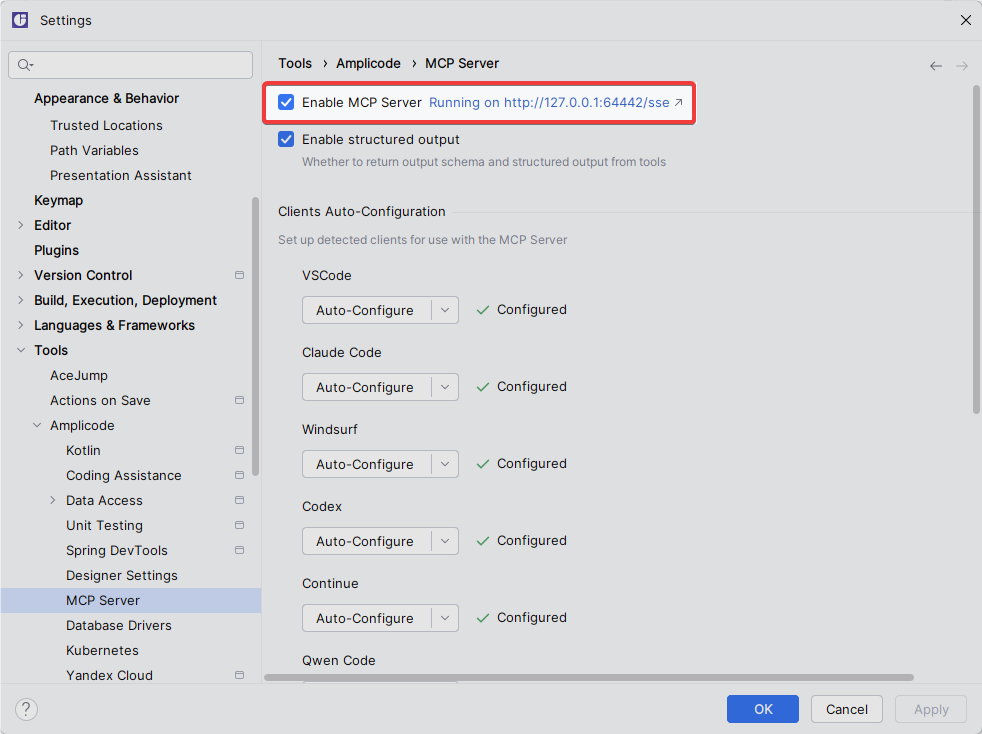Image resolution: width=982 pixels, height=734 pixels.
Task: Click the Continue Auto-Configure button
Action: tap(366, 618)
